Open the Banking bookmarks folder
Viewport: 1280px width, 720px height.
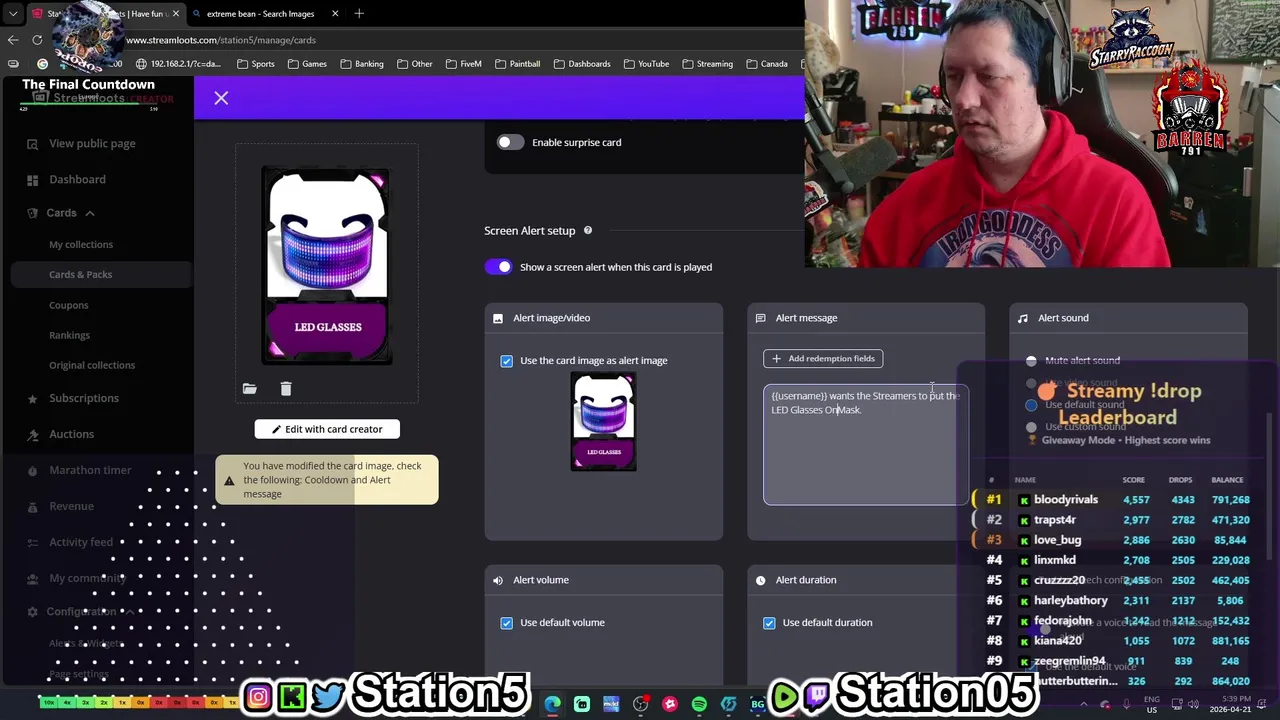(361, 64)
